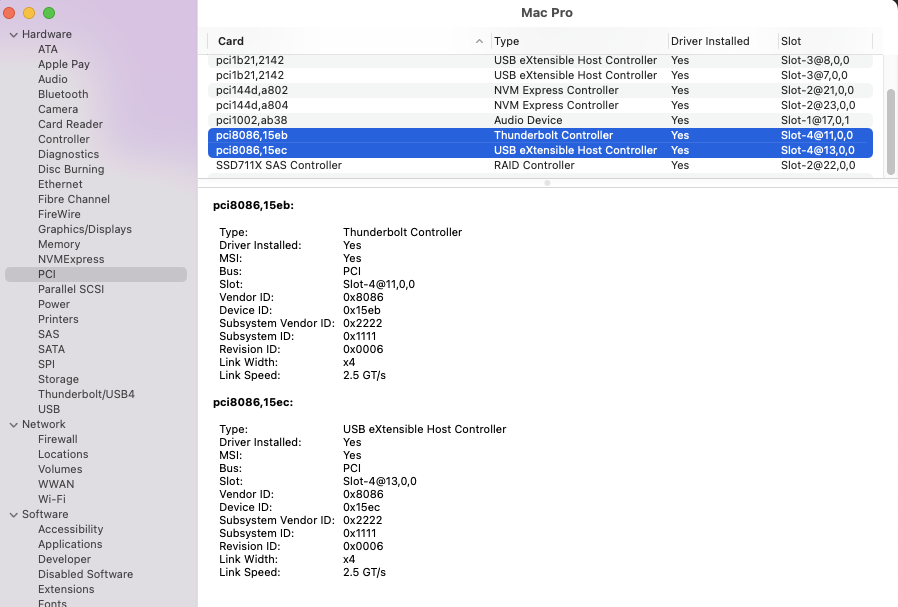Click the split-pane divider handle dot
898x607 pixels.
(548, 183)
